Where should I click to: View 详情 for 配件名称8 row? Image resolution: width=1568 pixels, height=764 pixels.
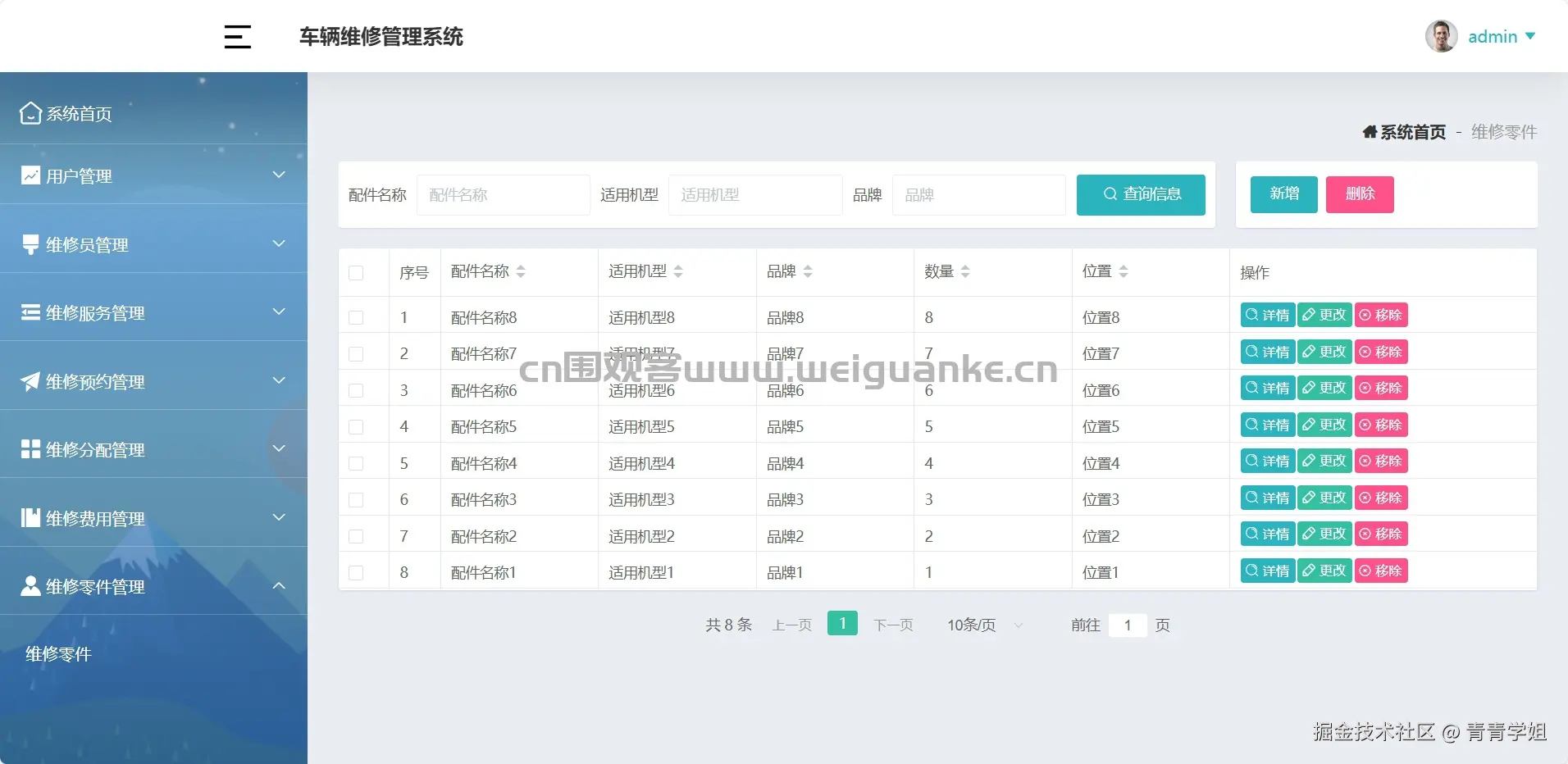coord(1268,315)
